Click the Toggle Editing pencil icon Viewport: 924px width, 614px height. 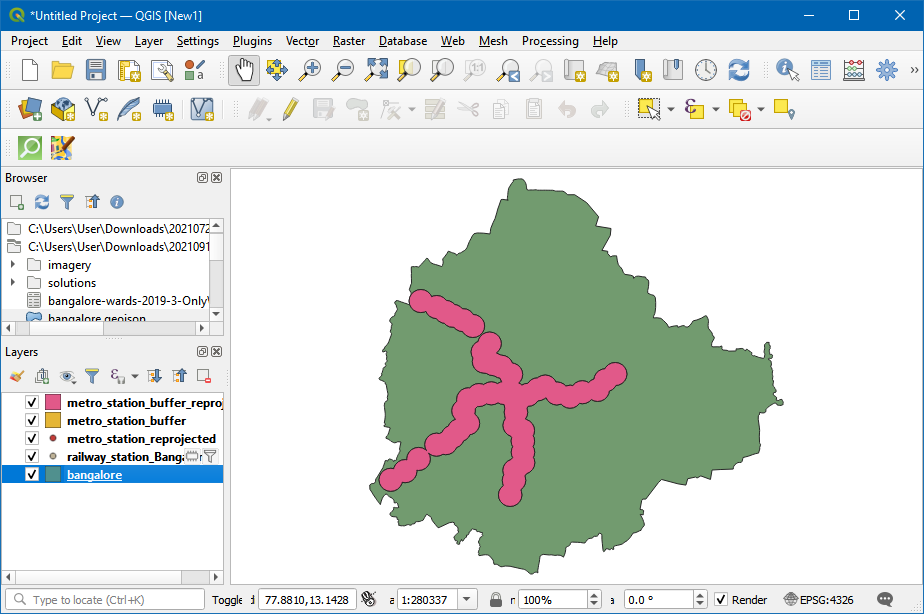290,110
